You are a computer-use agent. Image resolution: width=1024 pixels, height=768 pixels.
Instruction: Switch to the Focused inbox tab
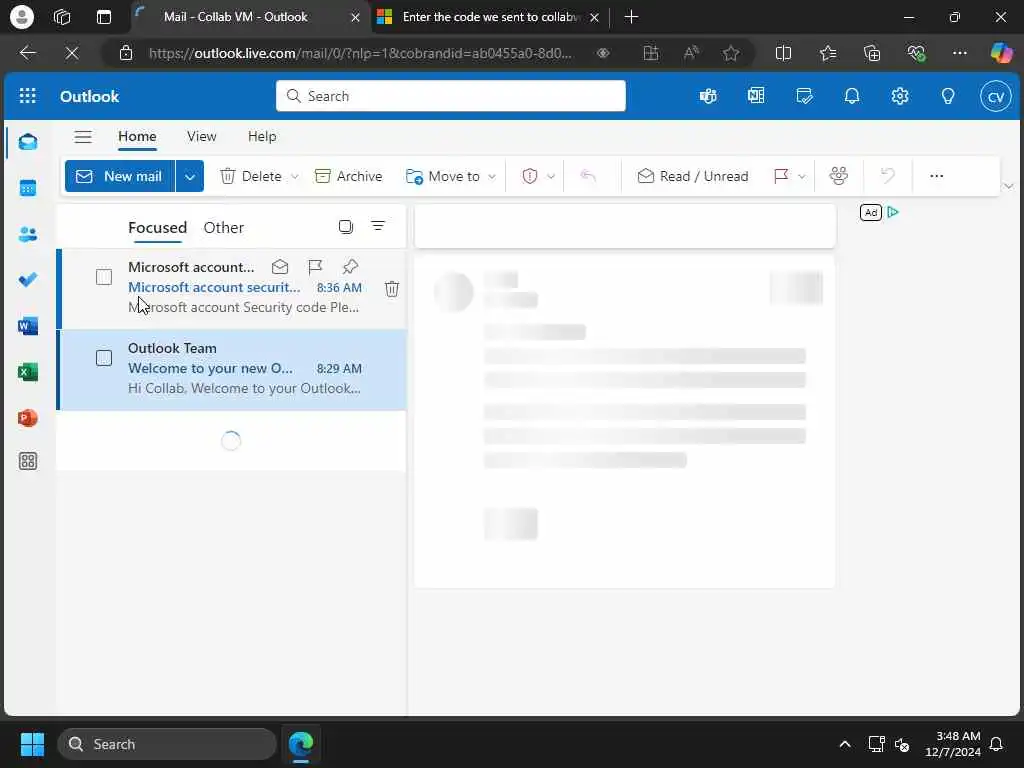pos(157,227)
